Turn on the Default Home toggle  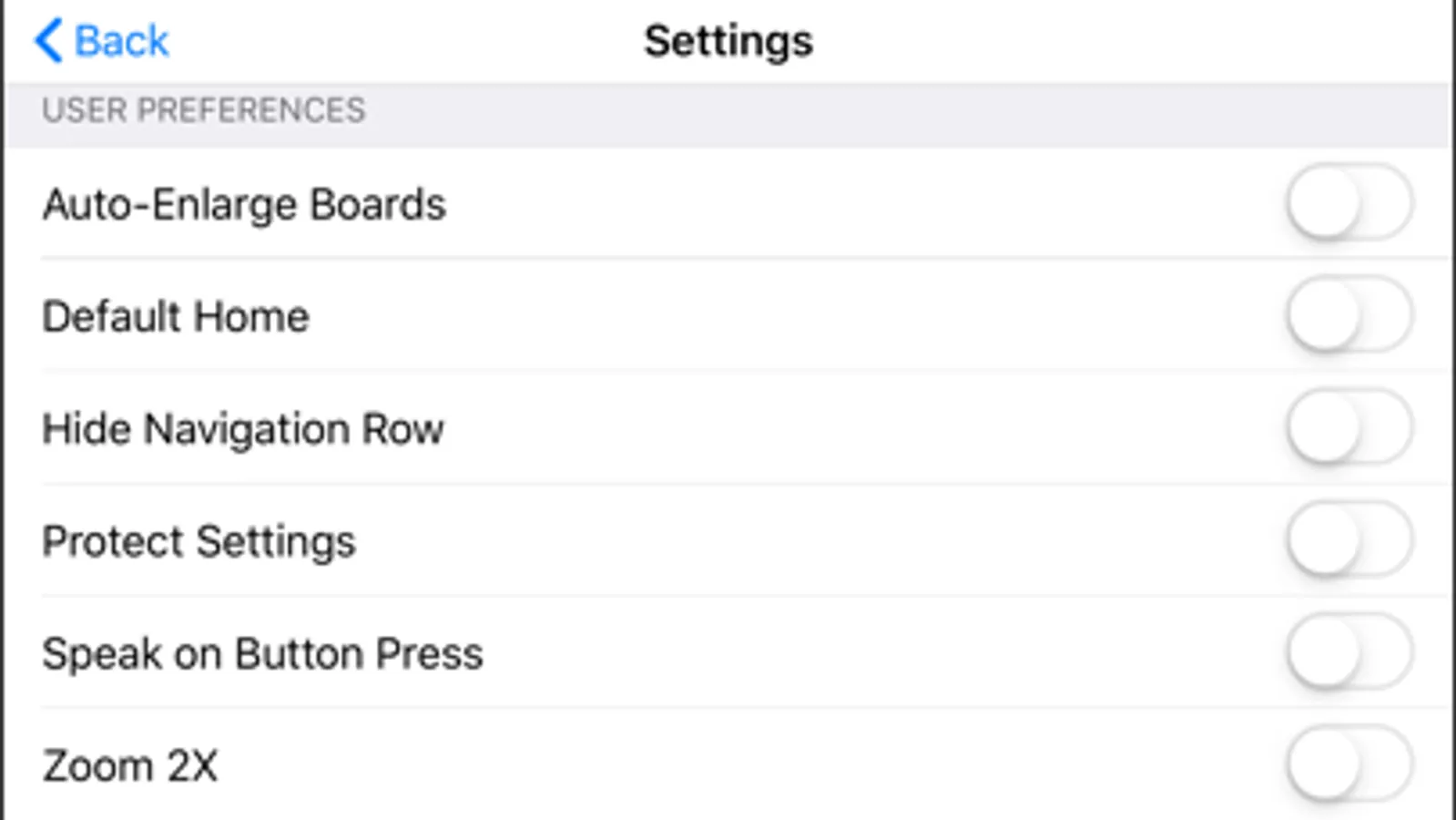pyautogui.click(x=1349, y=315)
